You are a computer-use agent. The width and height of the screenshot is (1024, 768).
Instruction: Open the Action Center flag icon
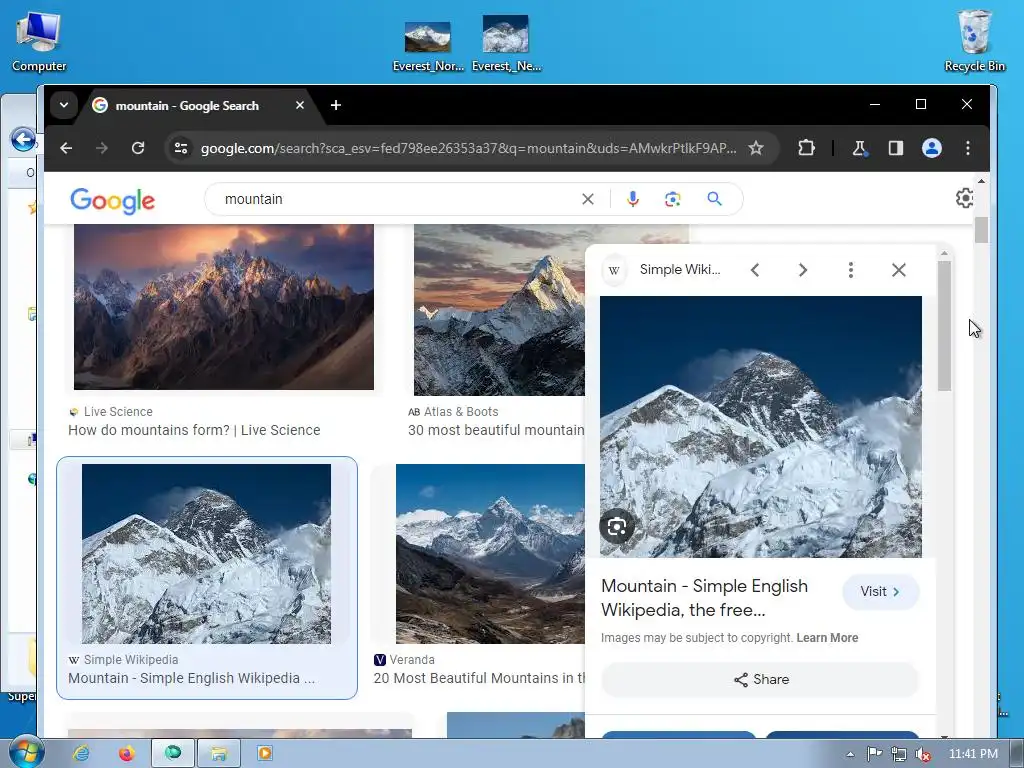pos(874,754)
